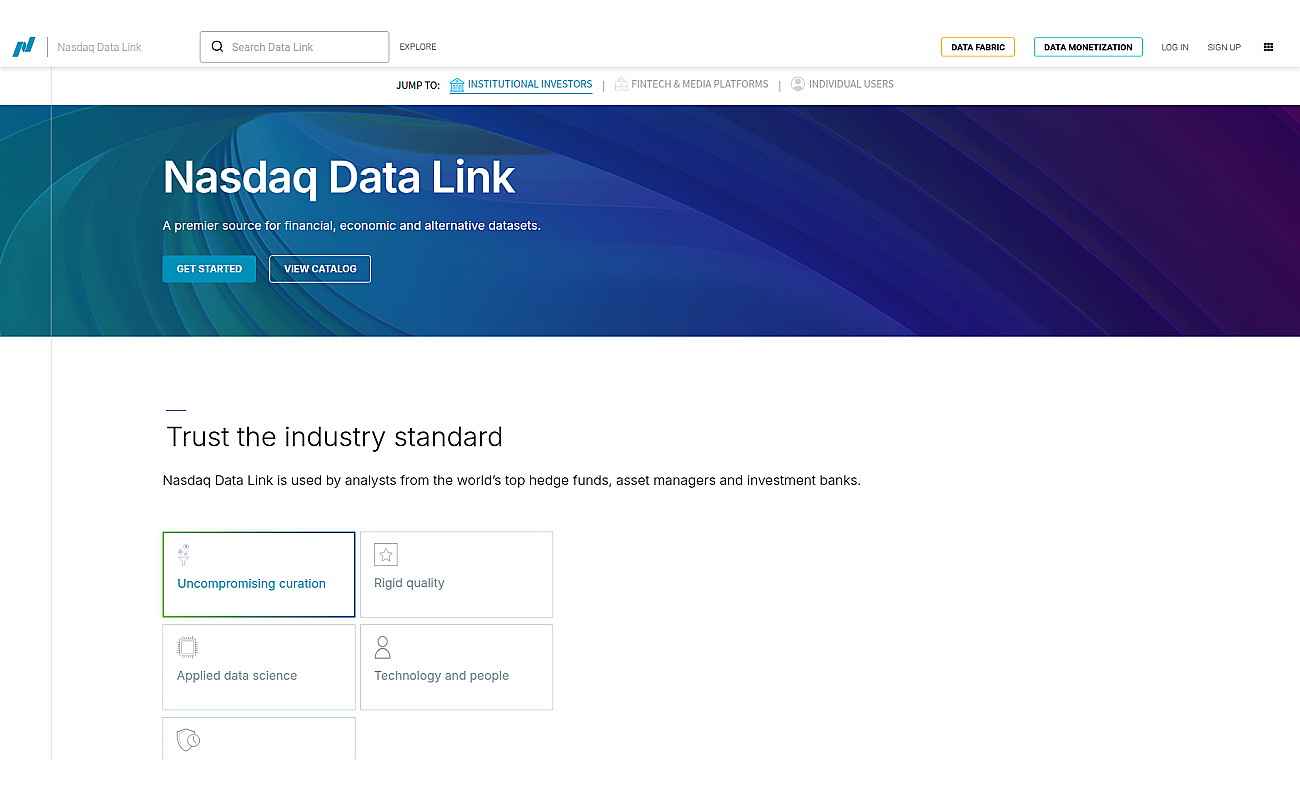Image resolution: width=1300 pixels, height=788 pixels.
Task: Click the Get Started button
Action: tap(209, 269)
